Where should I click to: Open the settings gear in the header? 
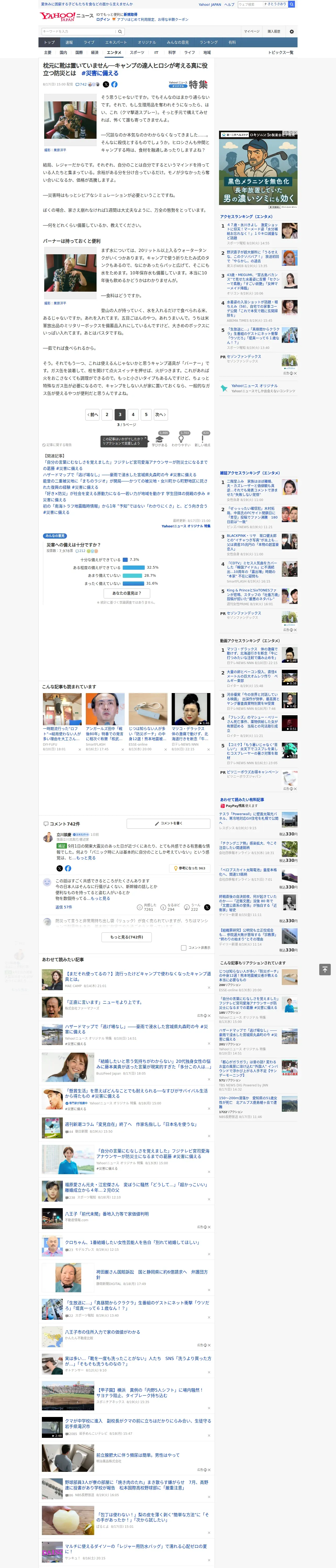[x=292, y=31]
